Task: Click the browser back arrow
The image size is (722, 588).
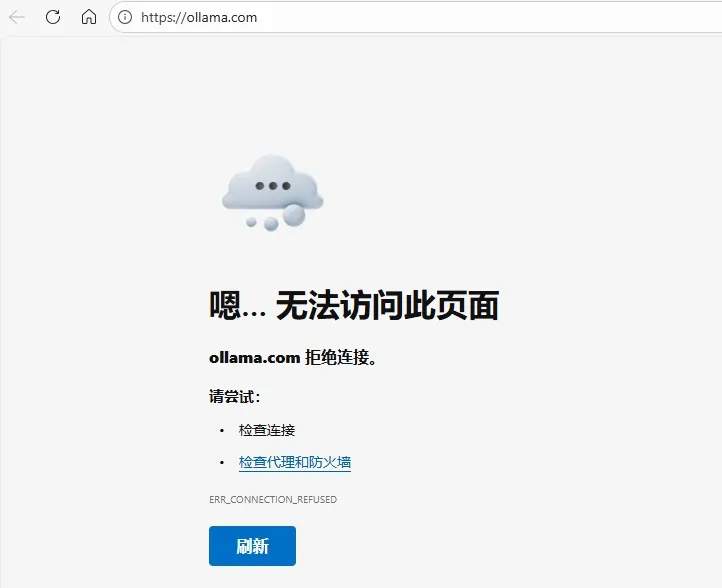Action: (17, 17)
